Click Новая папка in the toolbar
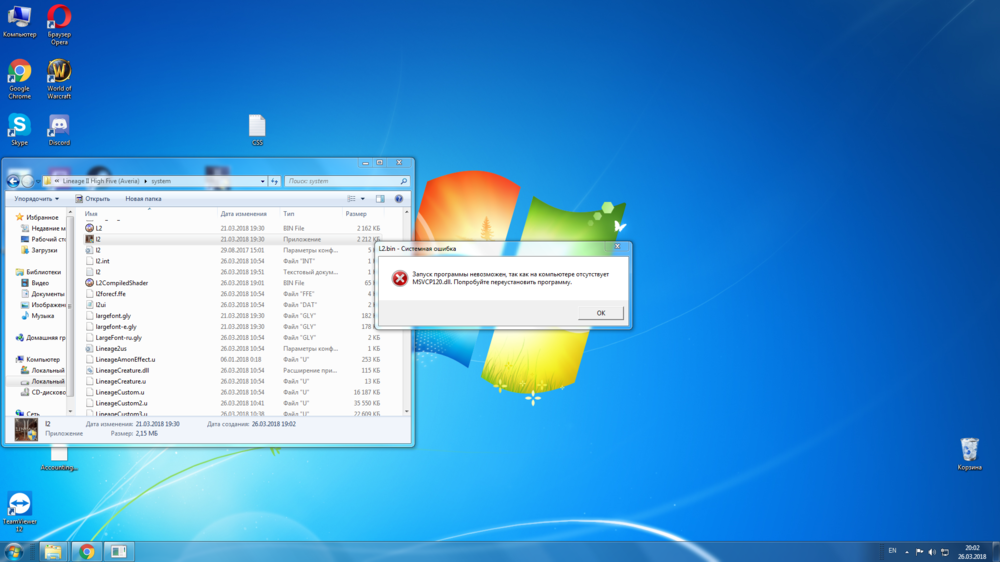 [143, 199]
